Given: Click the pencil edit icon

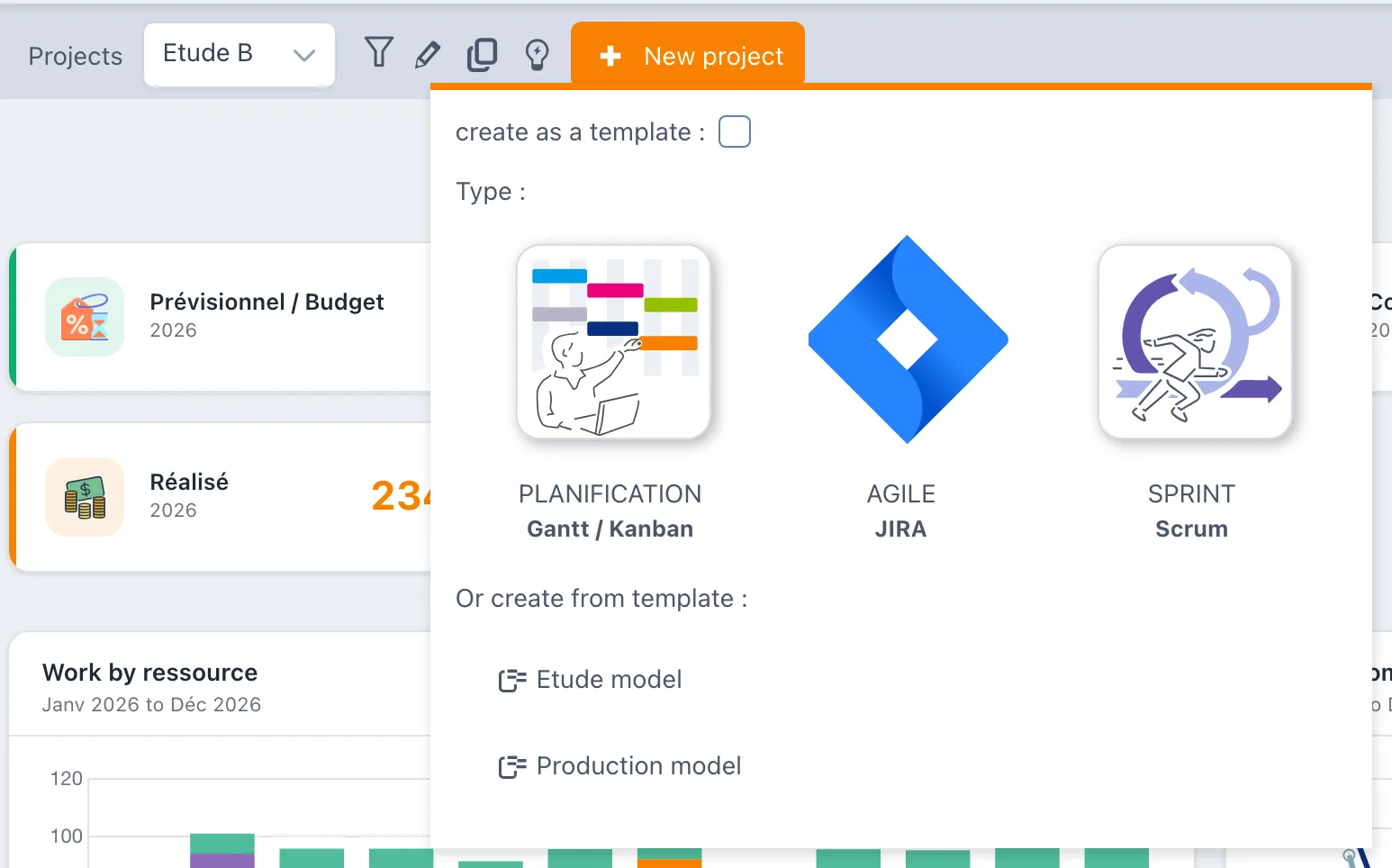Looking at the screenshot, I should pyautogui.click(x=428, y=55).
